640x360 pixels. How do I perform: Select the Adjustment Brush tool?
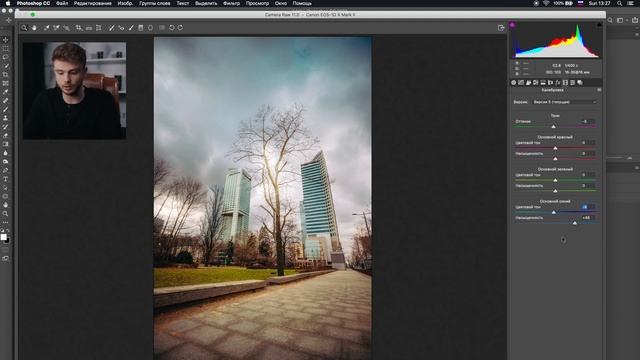tap(131, 28)
